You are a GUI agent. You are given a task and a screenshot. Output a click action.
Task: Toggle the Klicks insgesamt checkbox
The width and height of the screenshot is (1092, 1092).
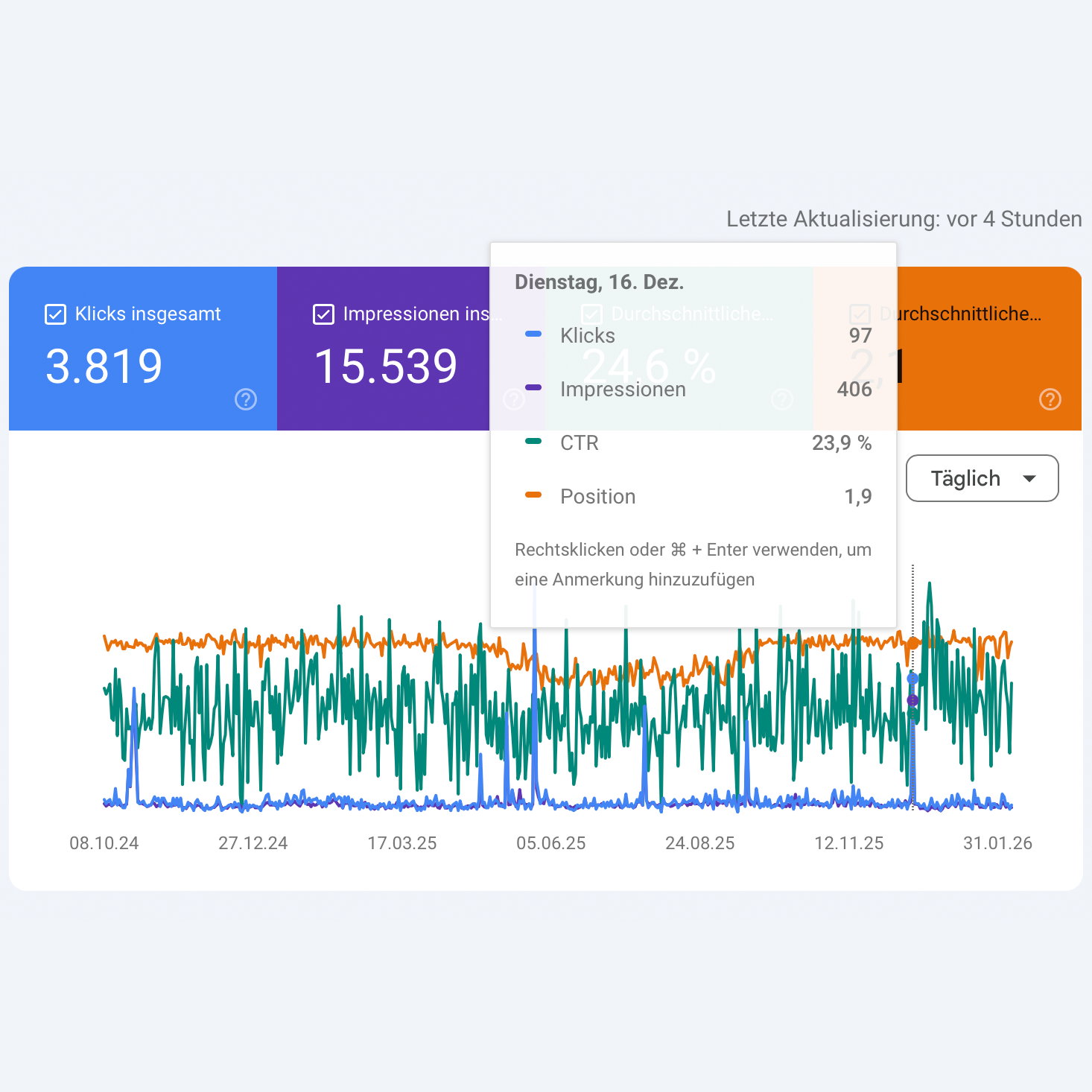point(56,314)
